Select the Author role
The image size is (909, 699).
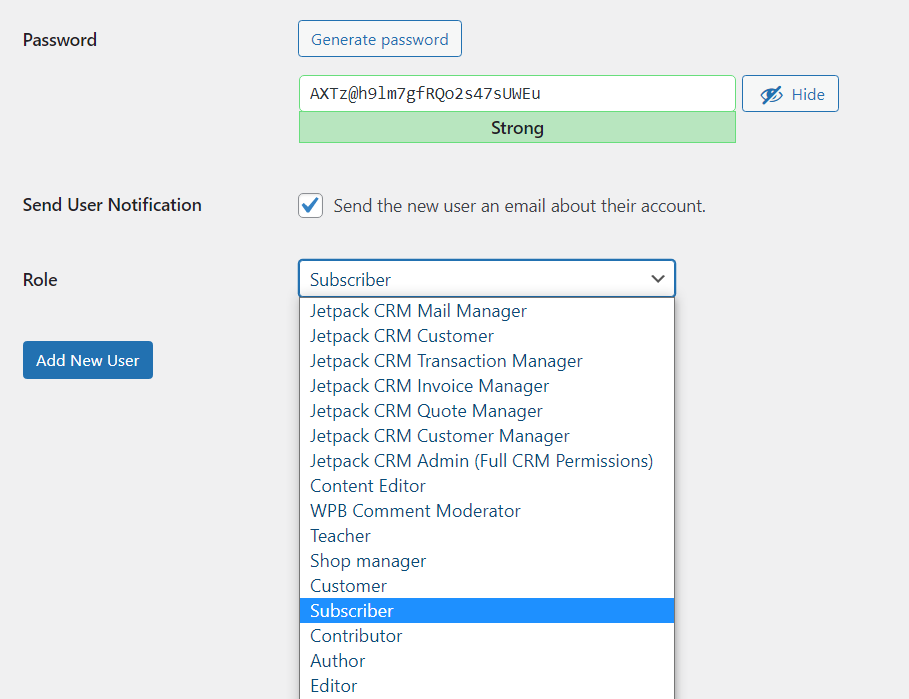coord(337,660)
